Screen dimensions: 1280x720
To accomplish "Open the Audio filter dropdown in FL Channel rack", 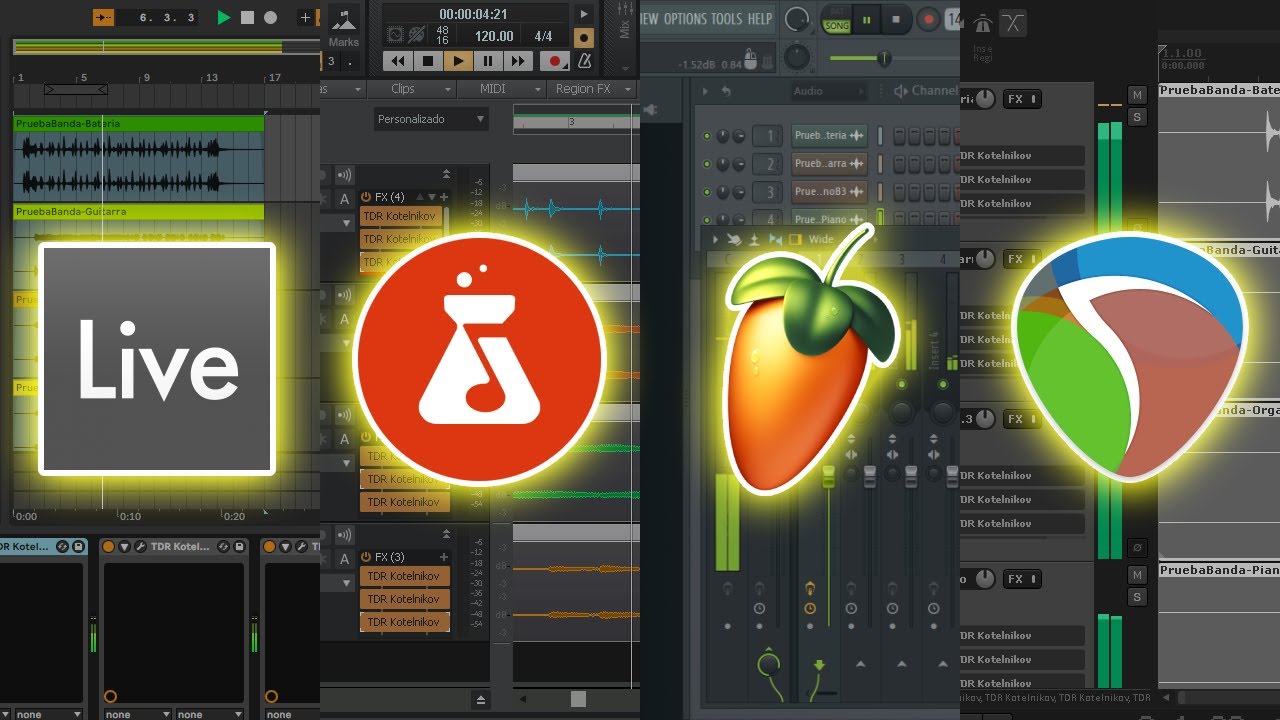I will 828,91.
